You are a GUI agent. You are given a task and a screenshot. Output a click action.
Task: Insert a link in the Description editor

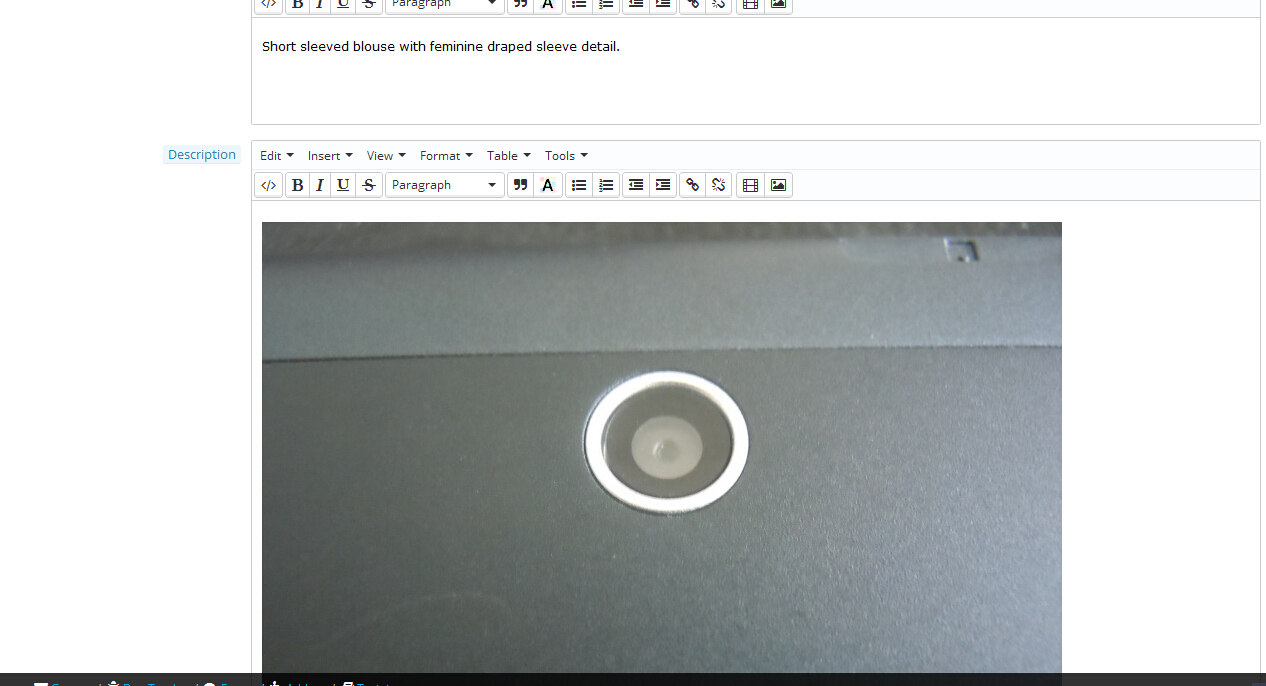click(x=692, y=185)
